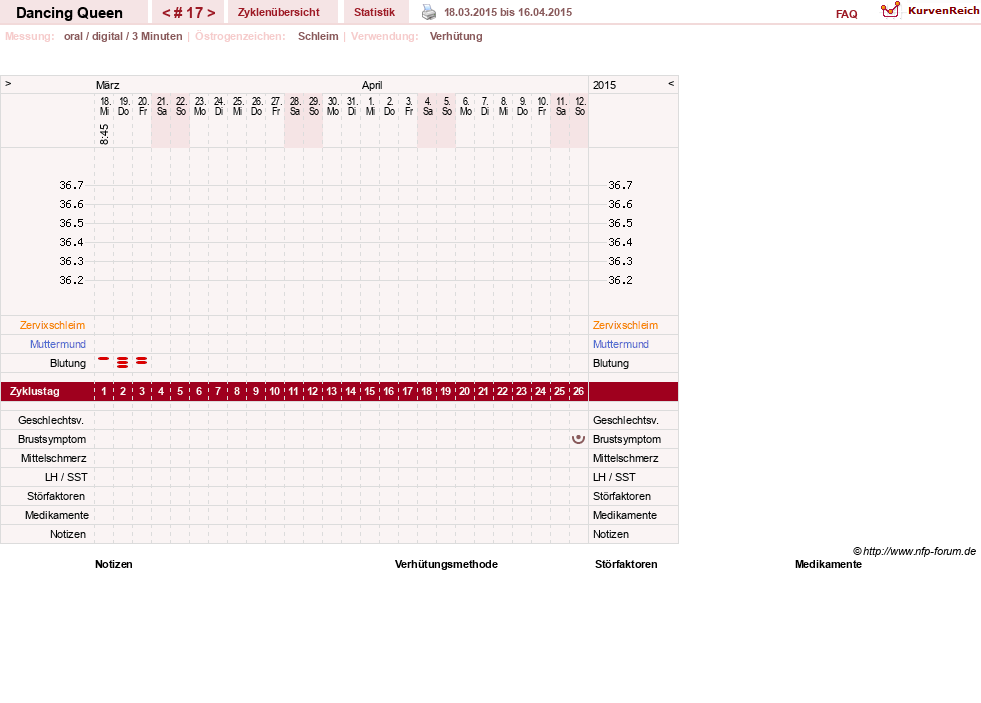Click the right LH / SST row label
Viewport: 981px width, 703px height.
(x=614, y=477)
